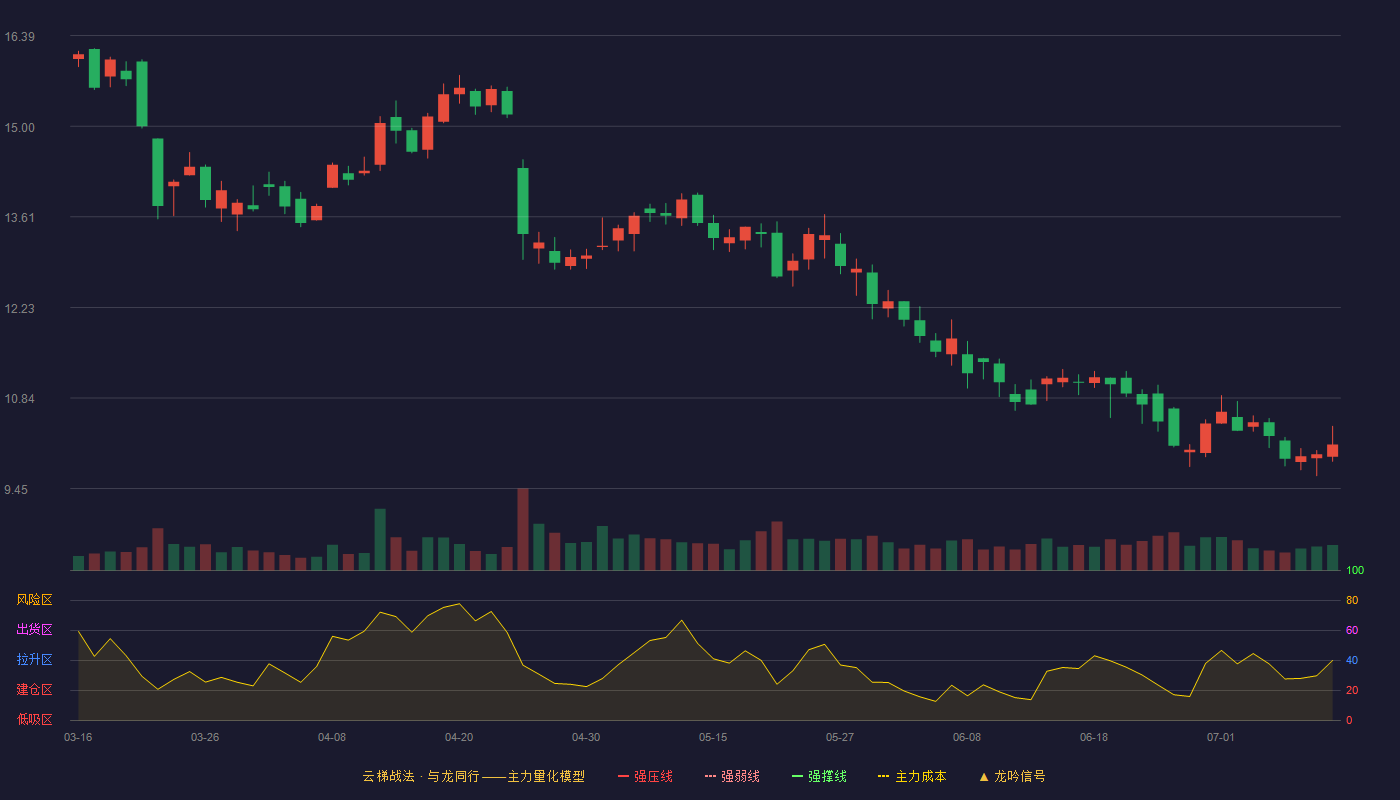Click the 03-16 date label
Screen dimensions: 1400x800
click(x=78, y=737)
